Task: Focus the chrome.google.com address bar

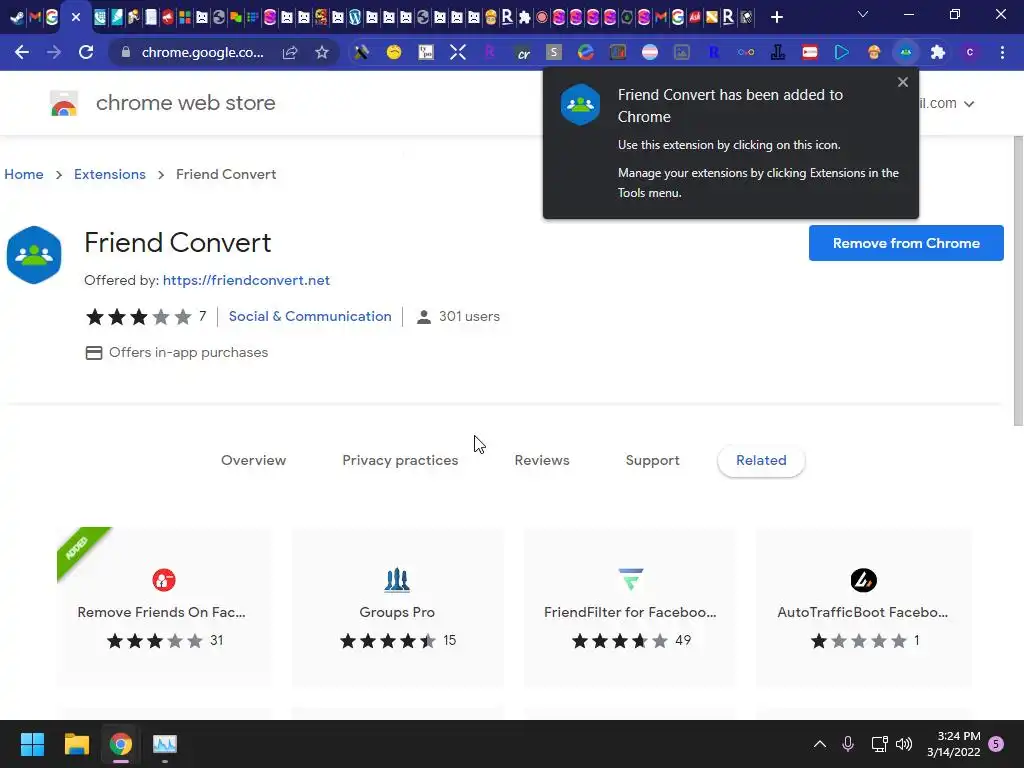Action: (x=202, y=52)
